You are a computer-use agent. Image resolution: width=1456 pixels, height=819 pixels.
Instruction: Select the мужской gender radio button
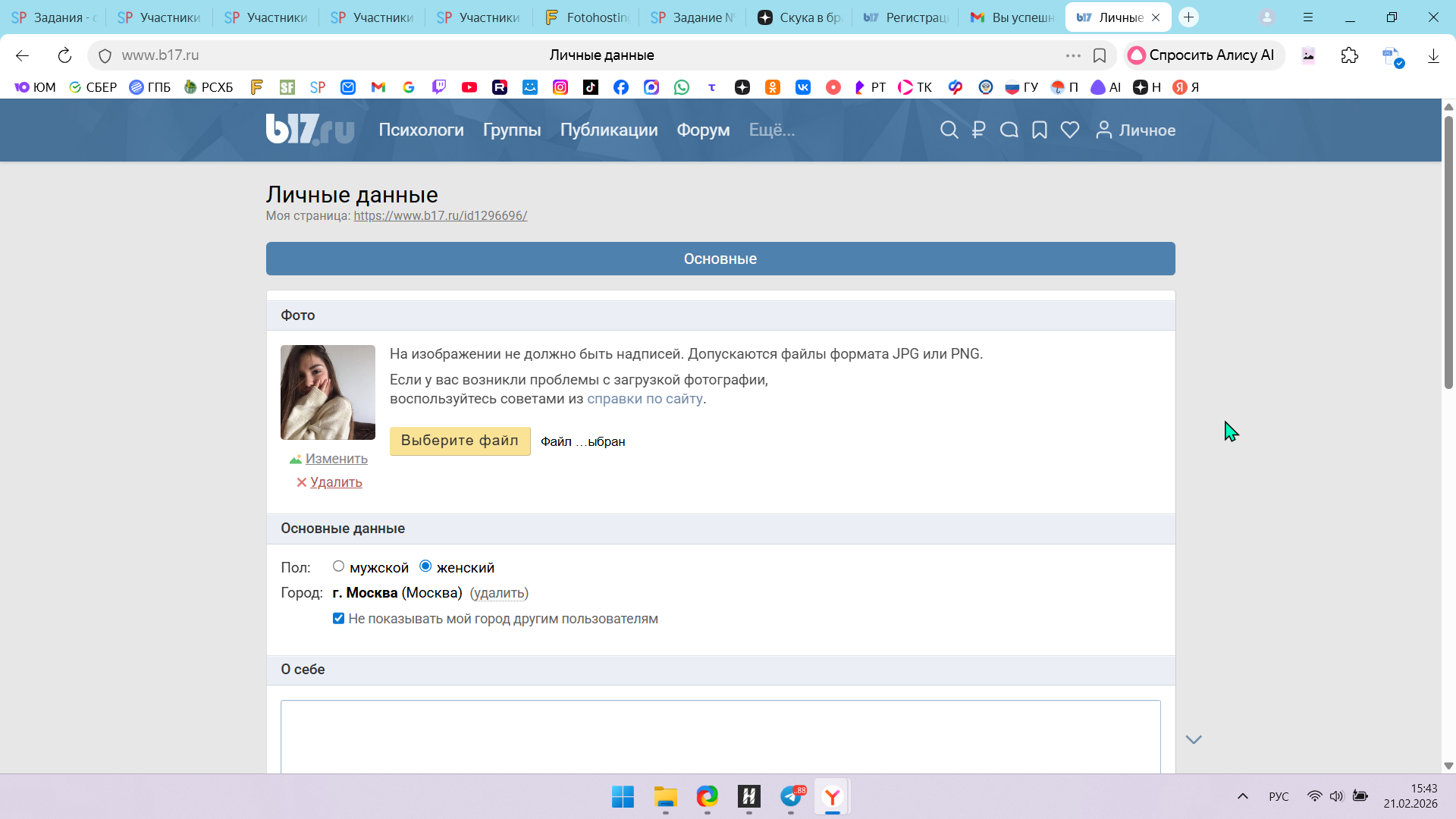tap(339, 566)
